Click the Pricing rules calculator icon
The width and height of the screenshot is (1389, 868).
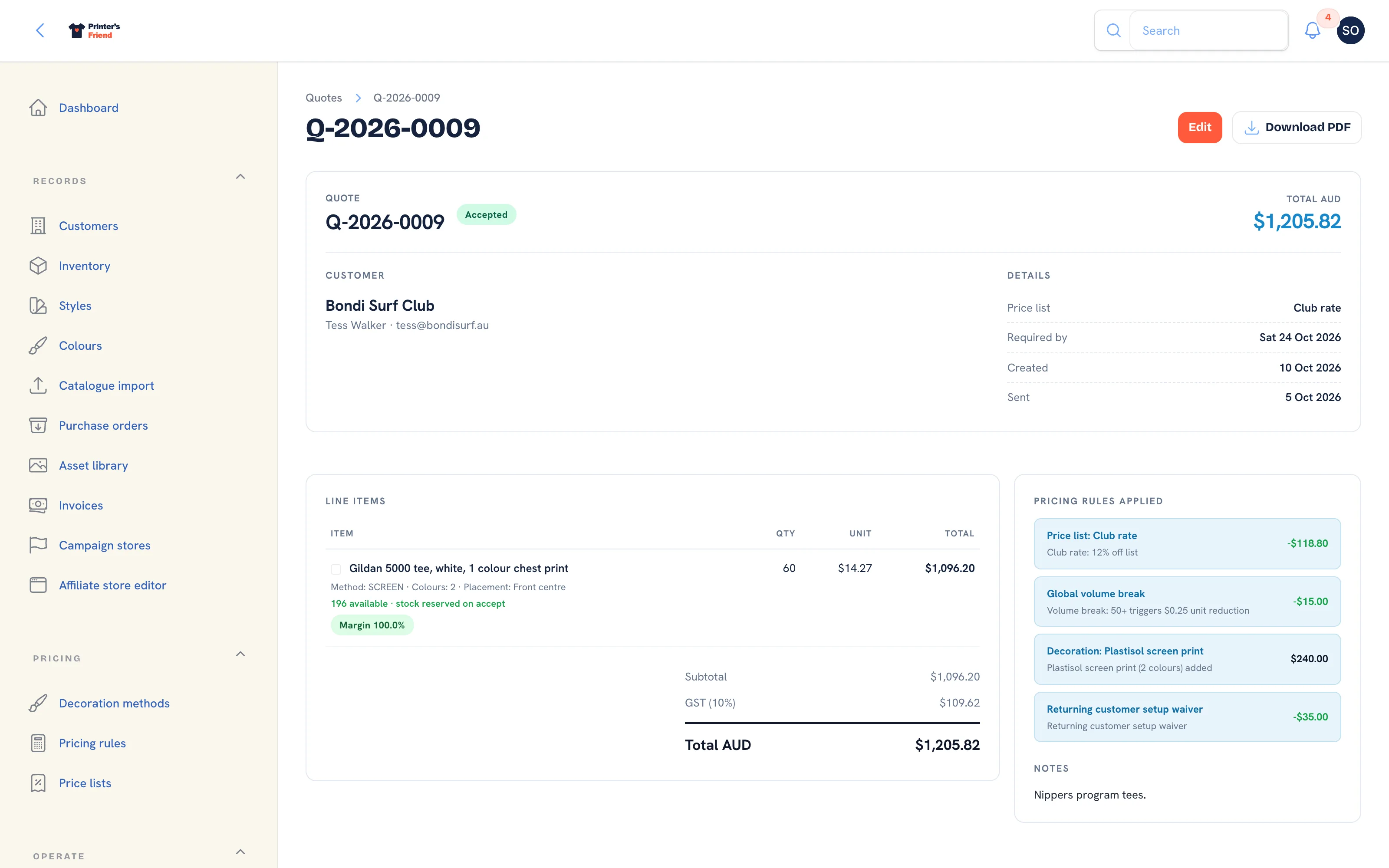click(x=38, y=743)
